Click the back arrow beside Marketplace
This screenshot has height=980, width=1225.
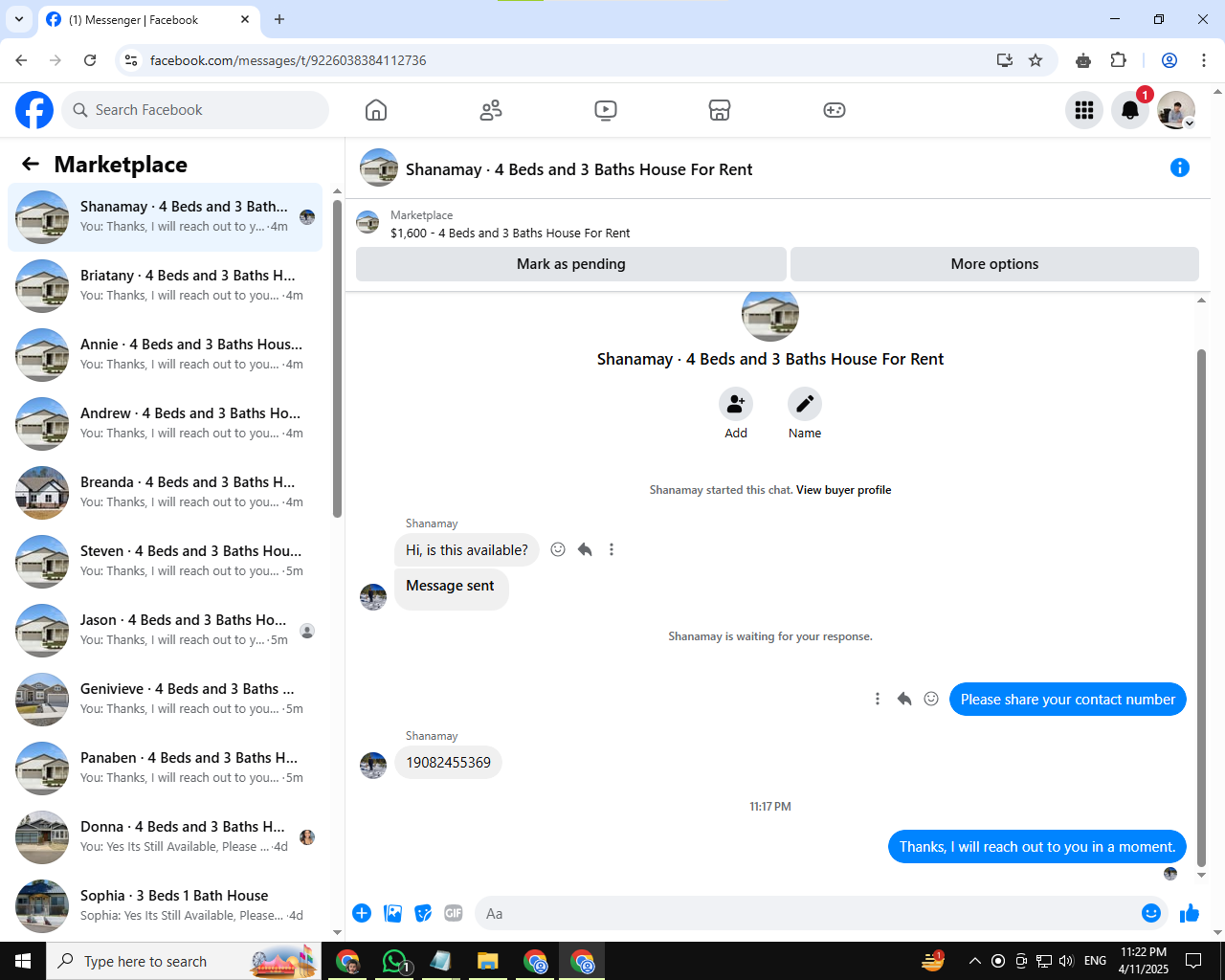coord(31,164)
